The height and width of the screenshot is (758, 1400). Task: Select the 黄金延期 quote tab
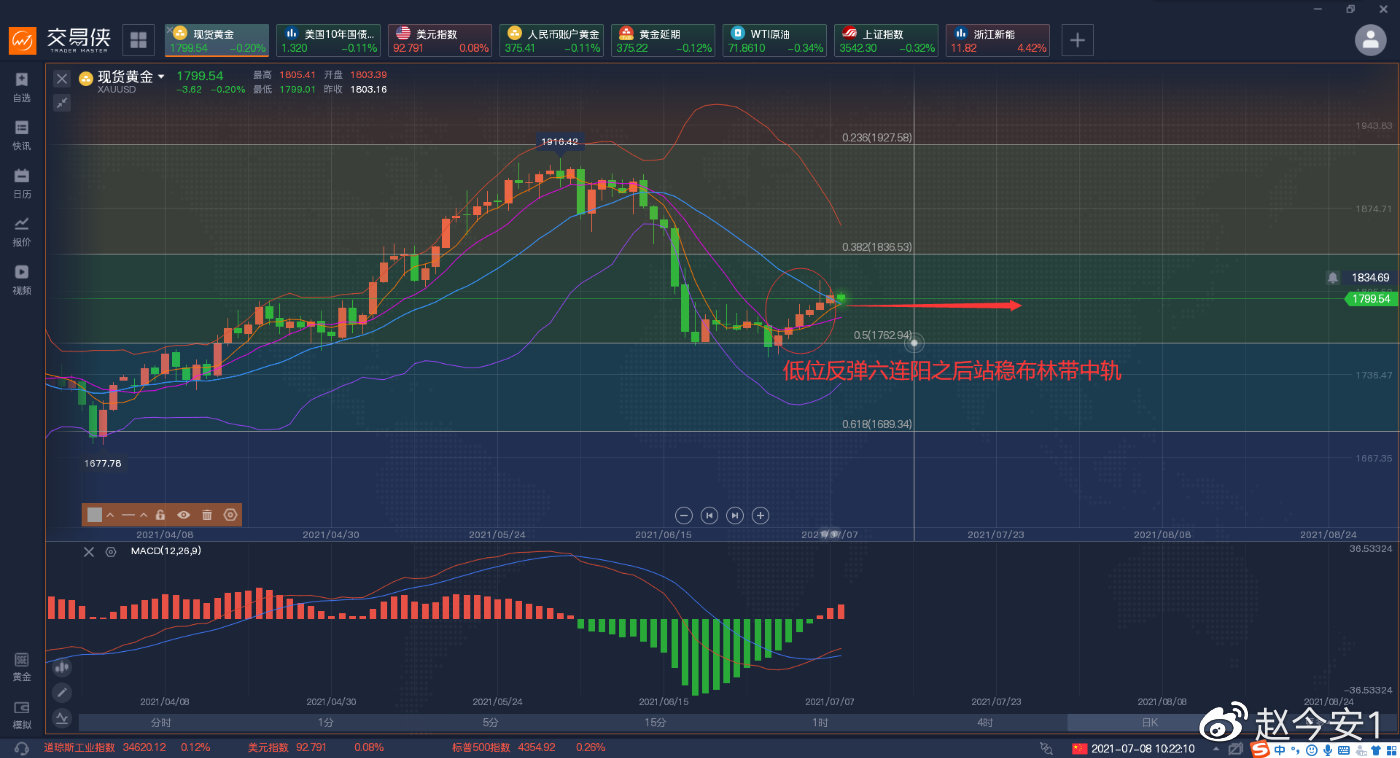pyautogui.click(x=663, y=40)
